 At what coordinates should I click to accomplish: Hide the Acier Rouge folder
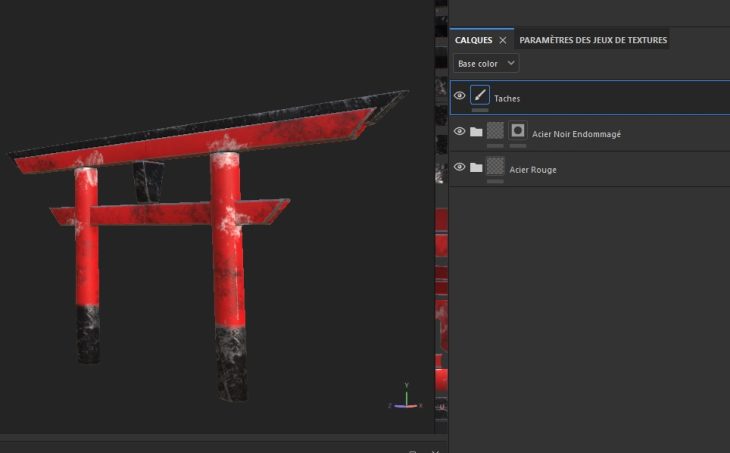point(459,167)
